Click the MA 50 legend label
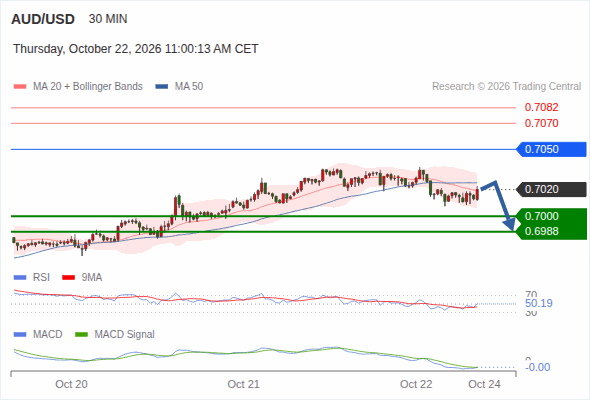 189,87
